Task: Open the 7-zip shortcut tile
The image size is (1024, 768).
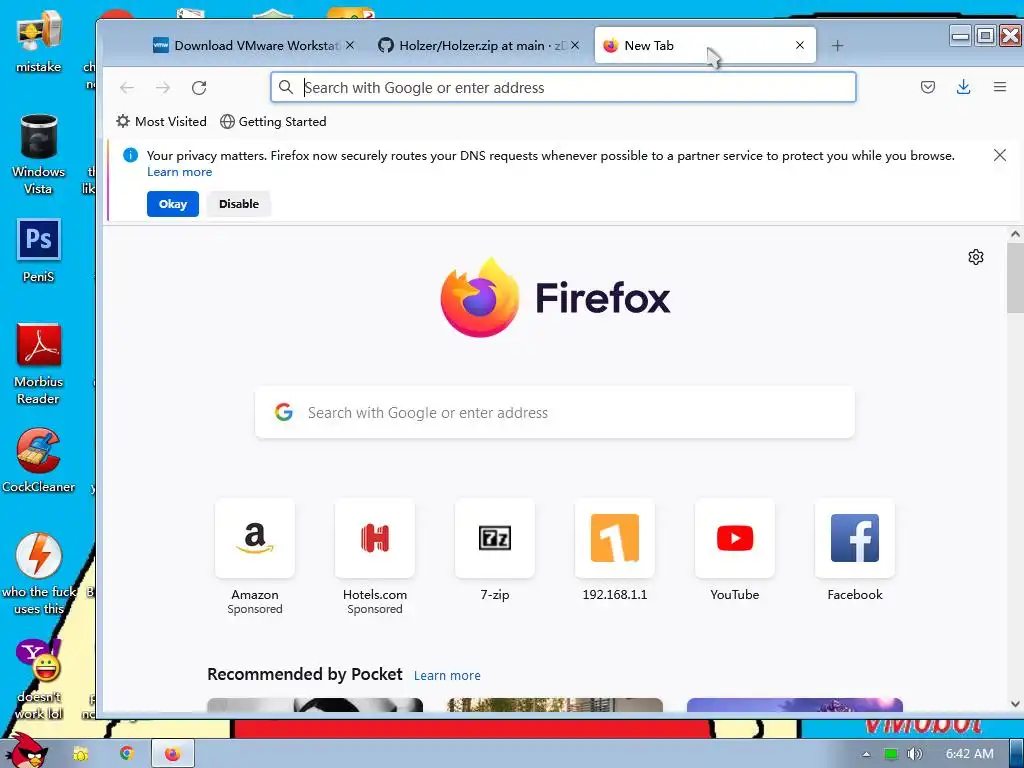Action: point(495,538)
